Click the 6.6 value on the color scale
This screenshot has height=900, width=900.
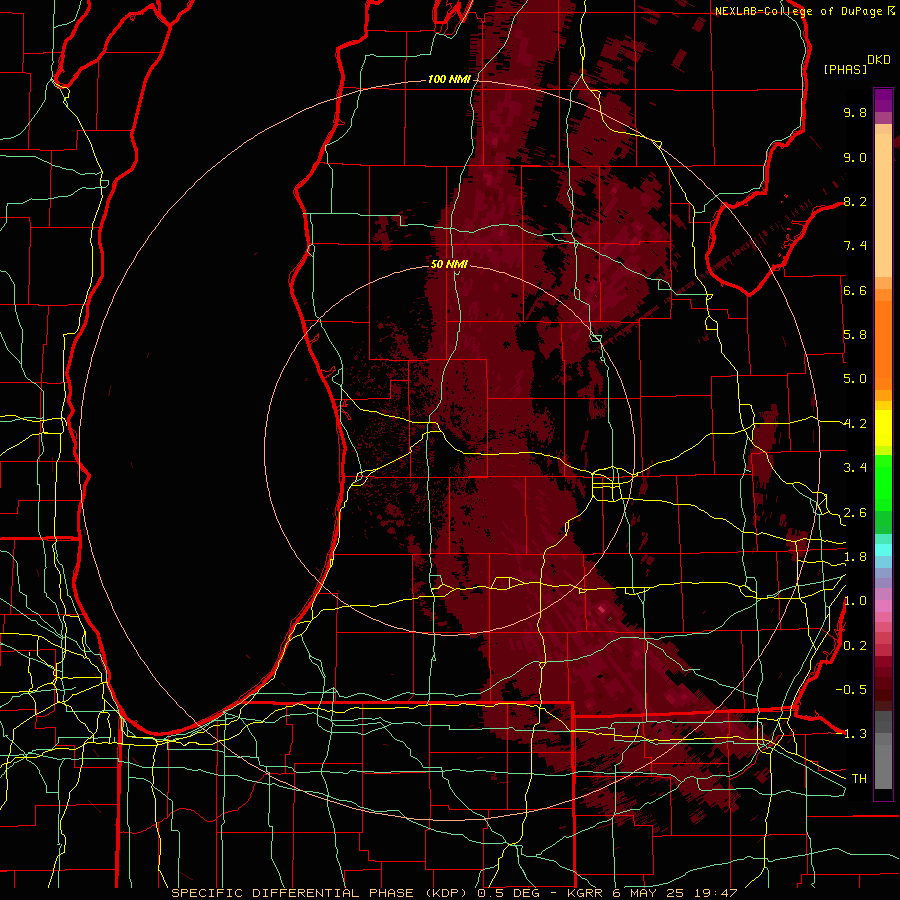(855, 290)
